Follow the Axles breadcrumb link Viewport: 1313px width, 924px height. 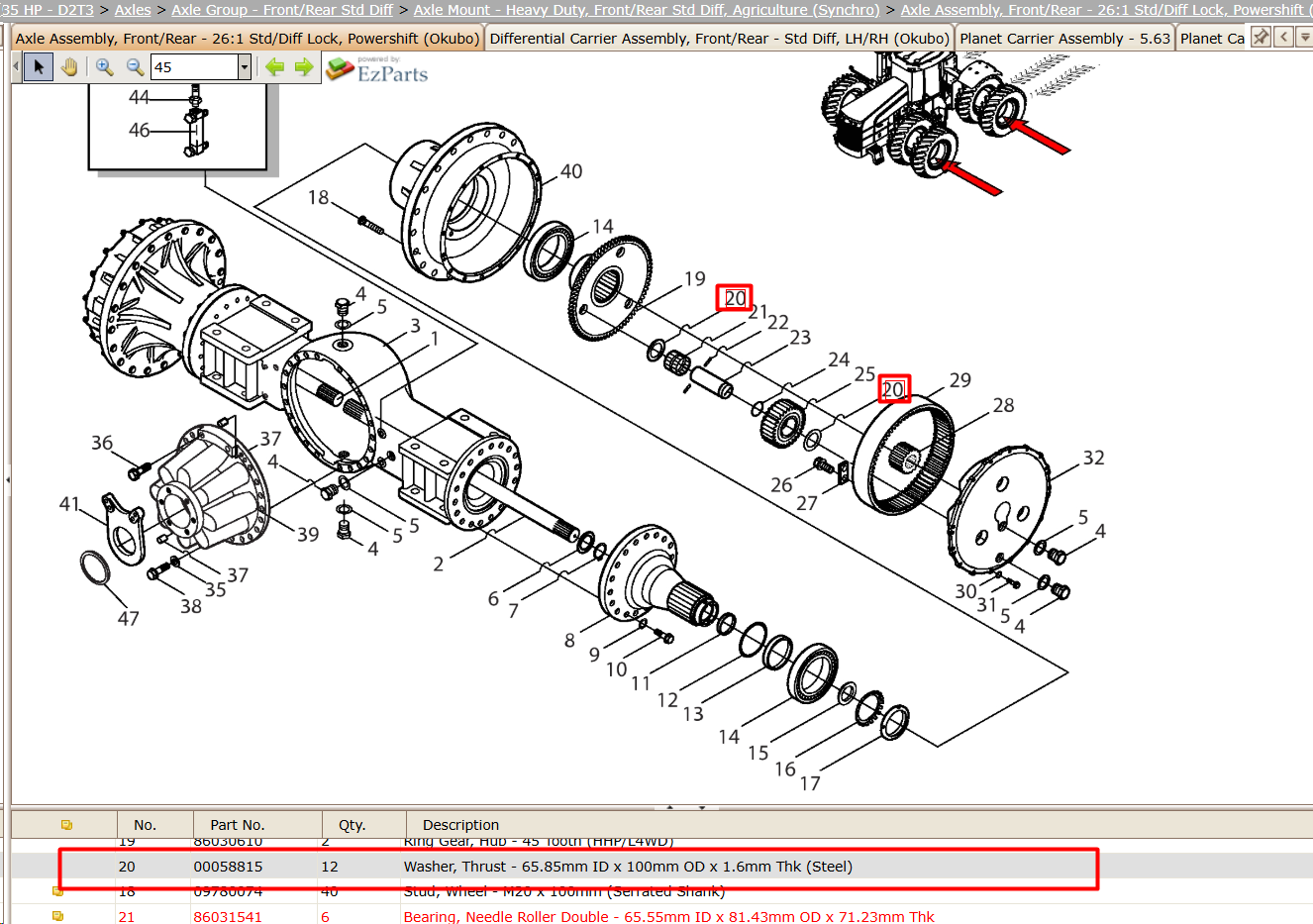[133, 10]
